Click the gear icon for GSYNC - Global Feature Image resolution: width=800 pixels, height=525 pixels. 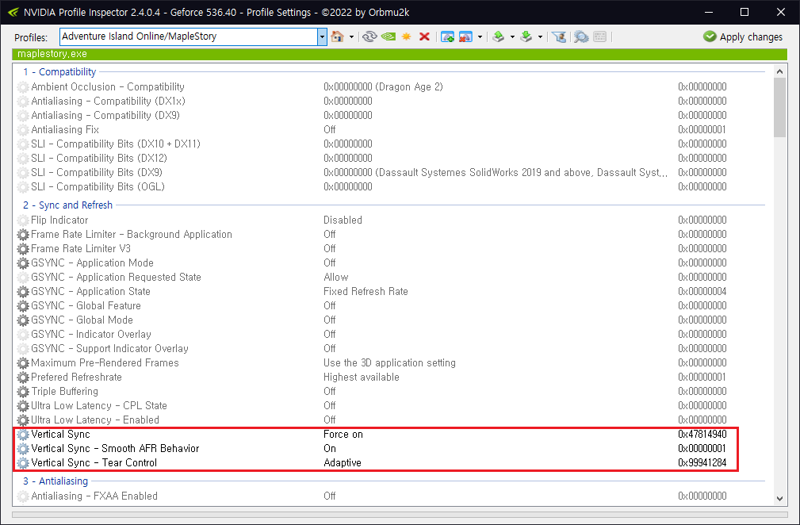coord(23,306)
